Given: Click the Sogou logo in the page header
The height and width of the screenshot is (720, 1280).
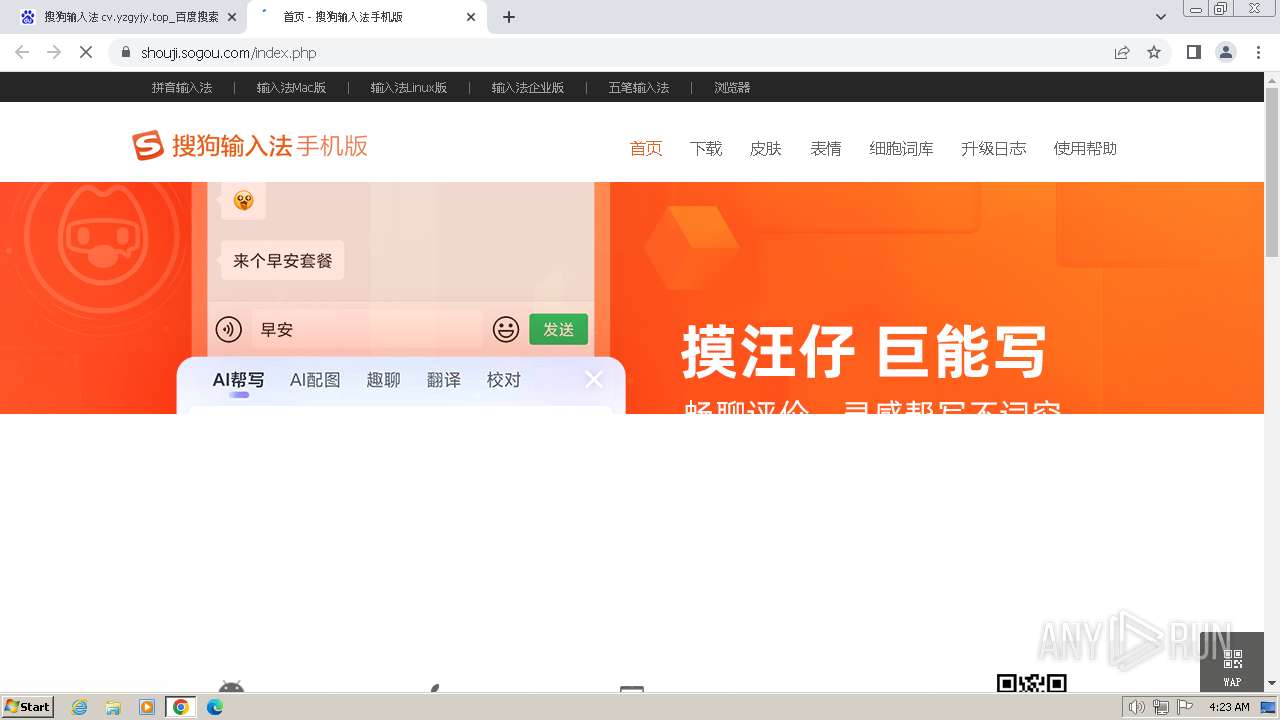Looking at the screenshot, I should 250,146.
